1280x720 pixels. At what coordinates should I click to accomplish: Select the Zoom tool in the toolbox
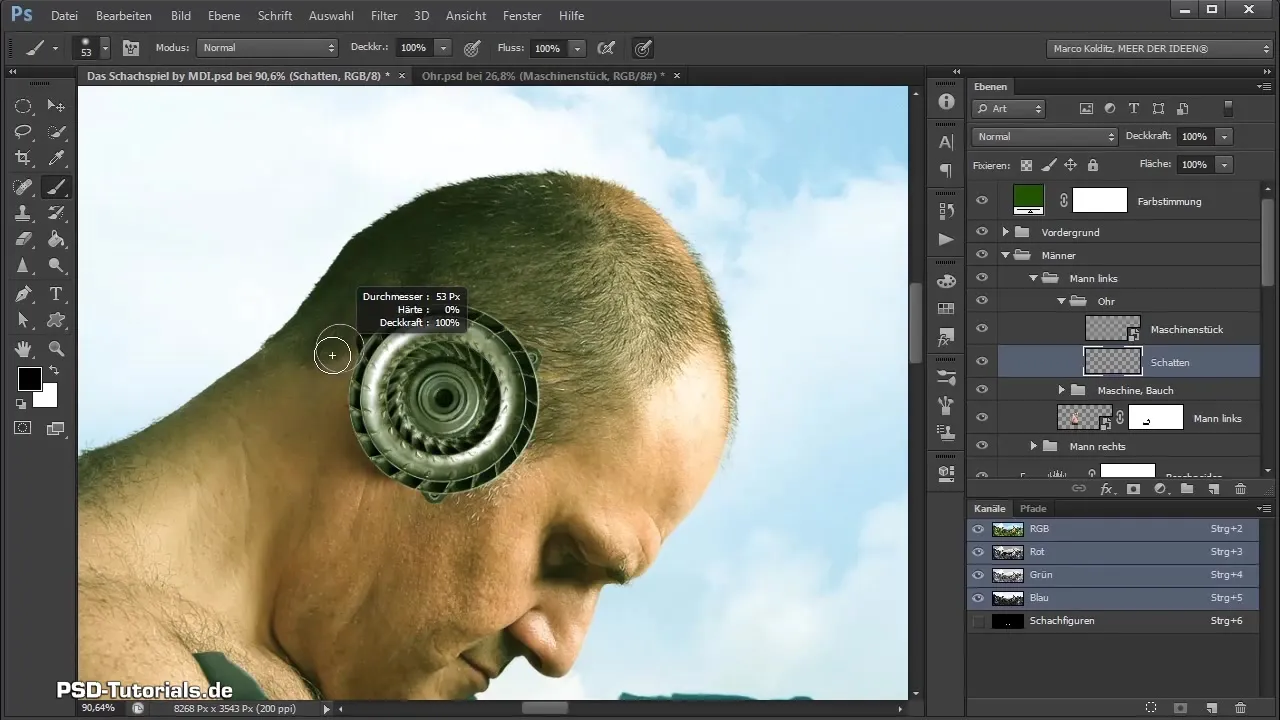(57, 349)
